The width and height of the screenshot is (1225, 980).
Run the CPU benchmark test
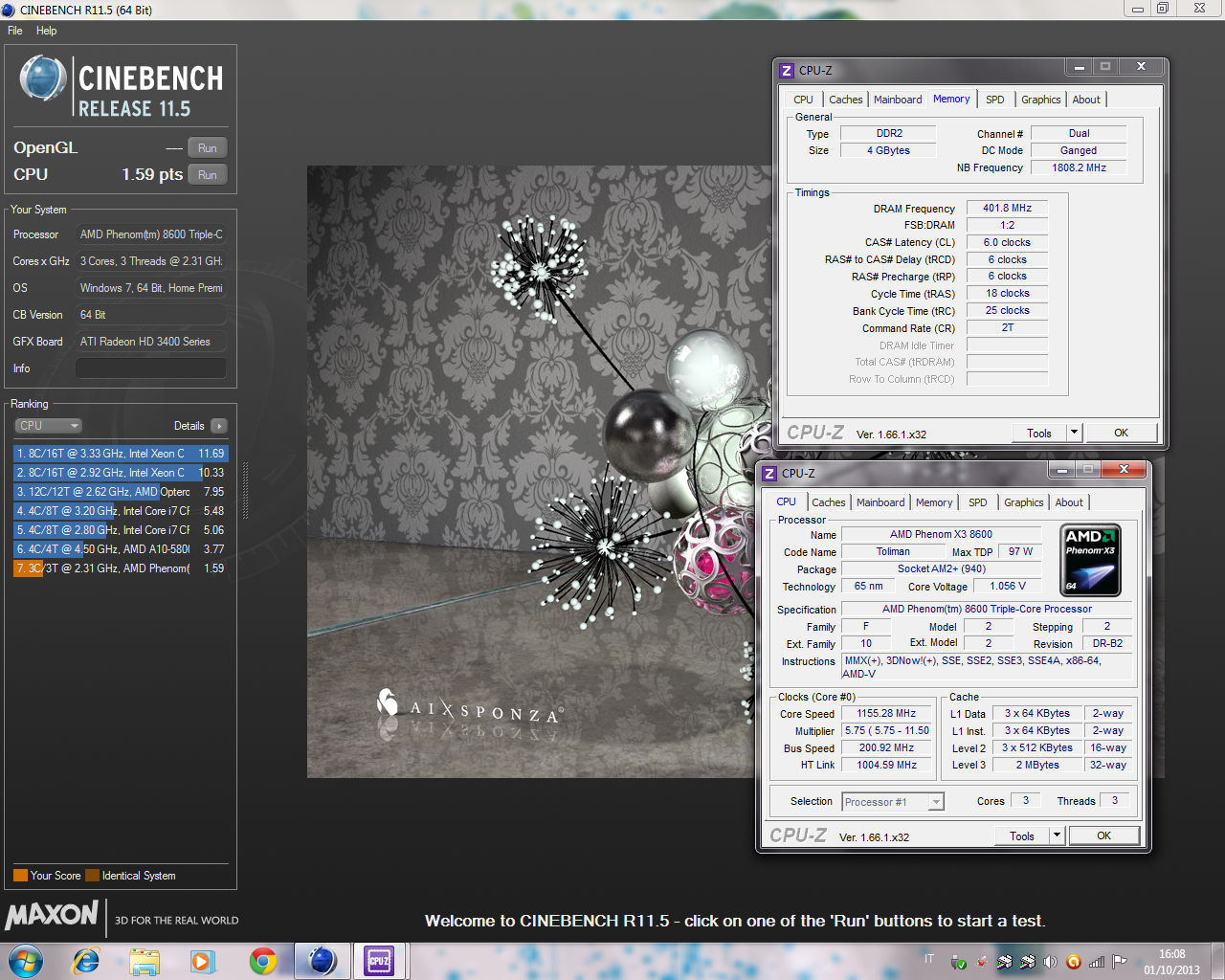click(x=208, y=175)
